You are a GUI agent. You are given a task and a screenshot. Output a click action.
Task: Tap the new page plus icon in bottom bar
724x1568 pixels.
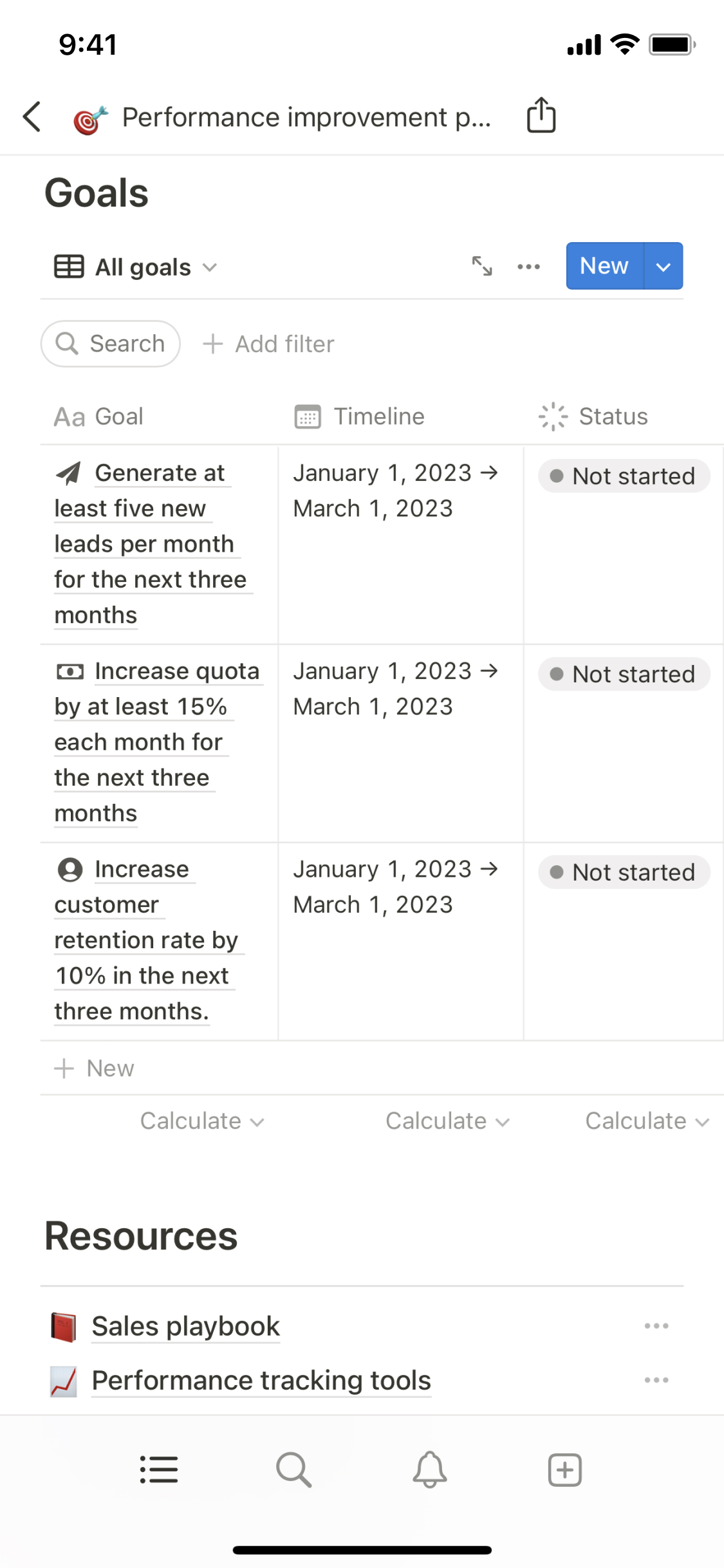coord(564,1470)
